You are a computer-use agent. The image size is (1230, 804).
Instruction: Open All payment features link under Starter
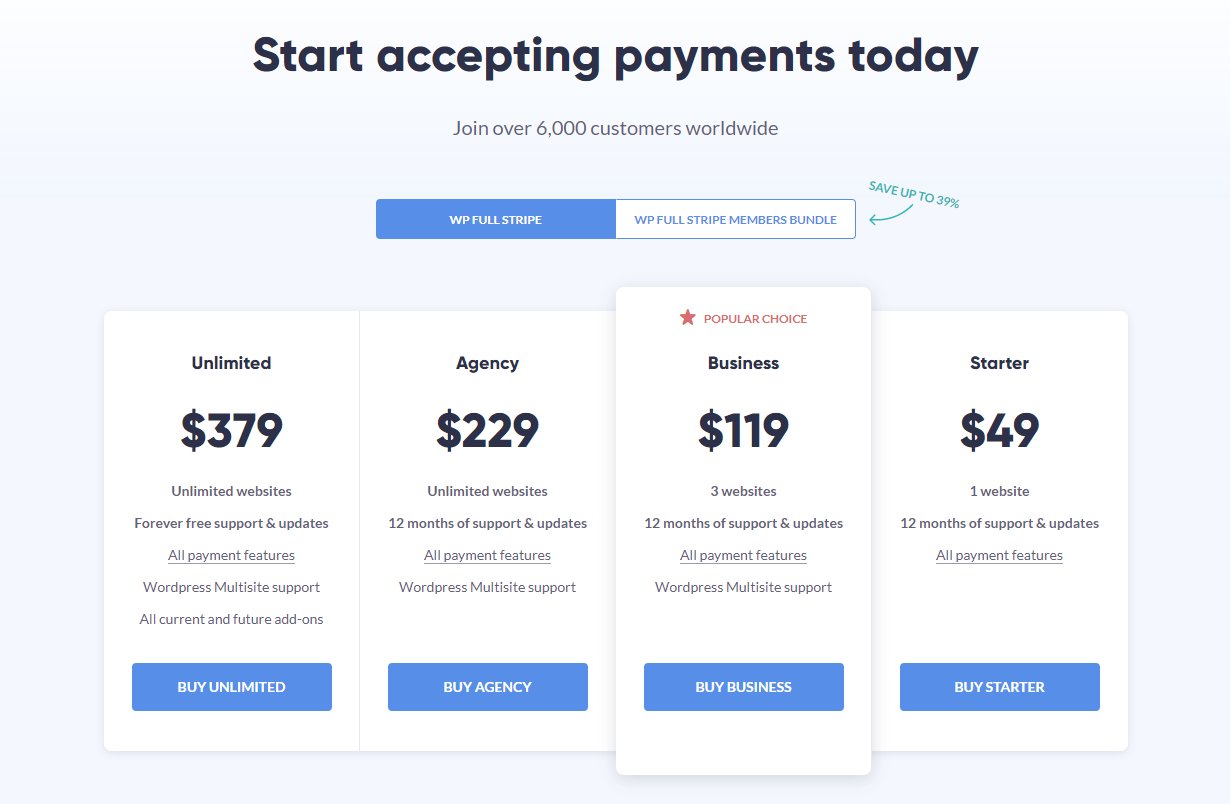pos(999,555)
